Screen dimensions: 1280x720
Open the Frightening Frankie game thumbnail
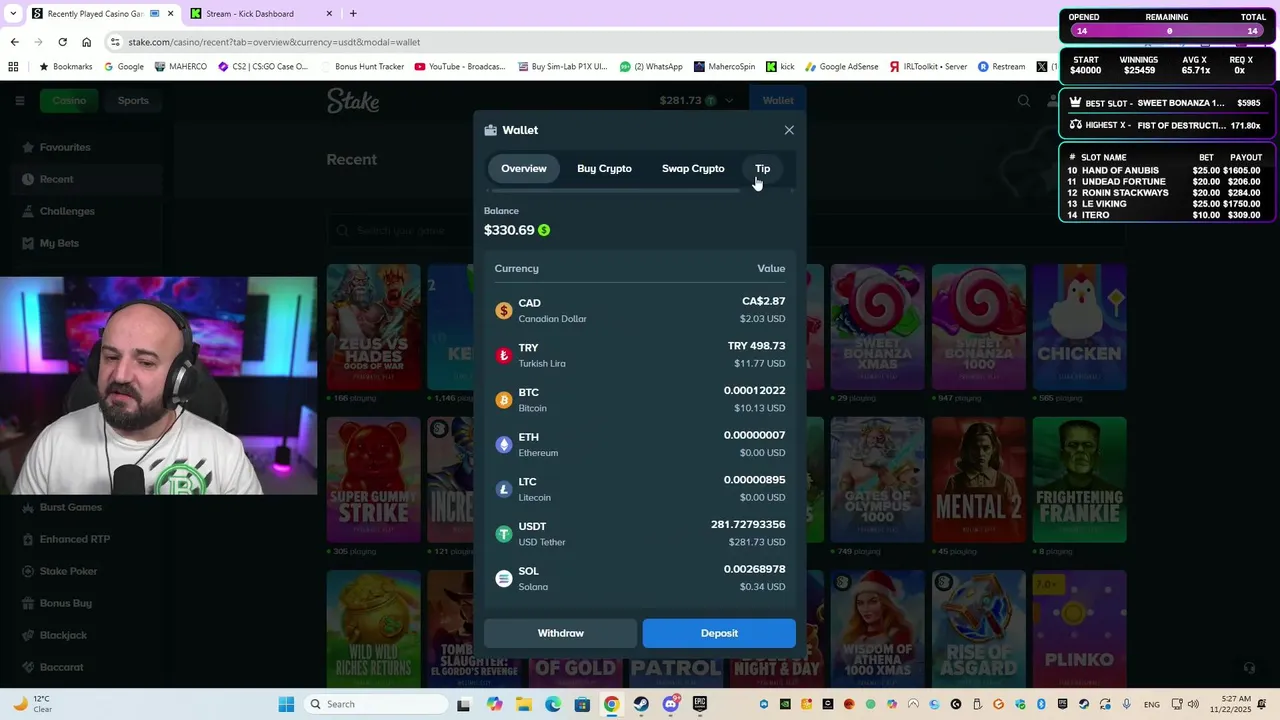(x=1079, y=480)
